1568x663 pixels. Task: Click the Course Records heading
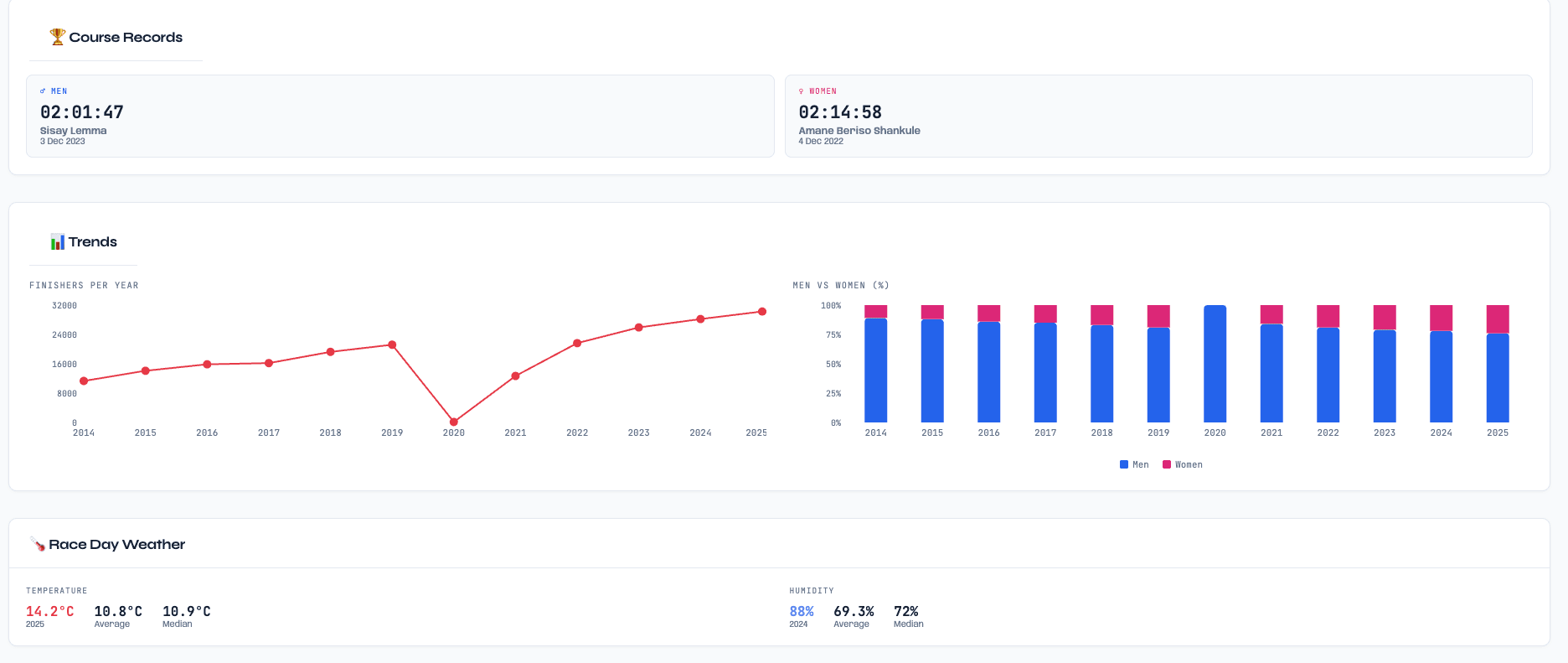pos(126,37)
